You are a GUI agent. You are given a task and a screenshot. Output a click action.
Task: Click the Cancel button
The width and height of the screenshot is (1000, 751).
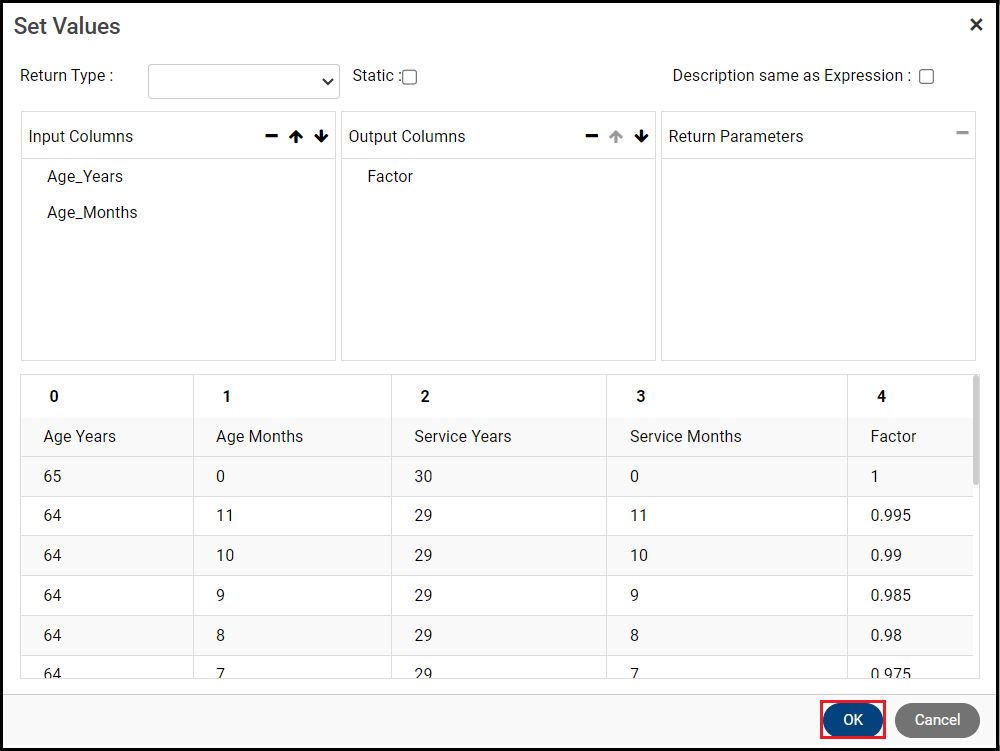point(937,720)
